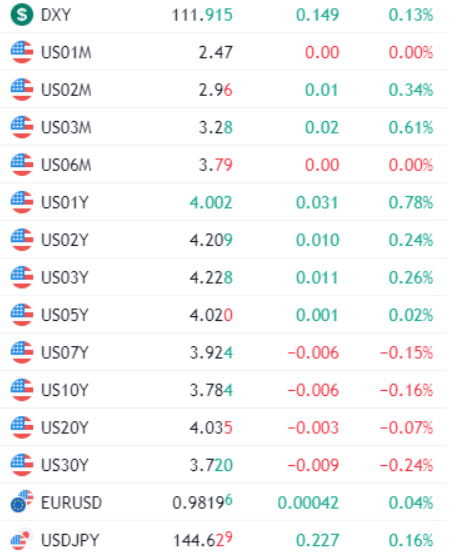
Task: Click the DXY last price 111.915
Action: (202, 15)
